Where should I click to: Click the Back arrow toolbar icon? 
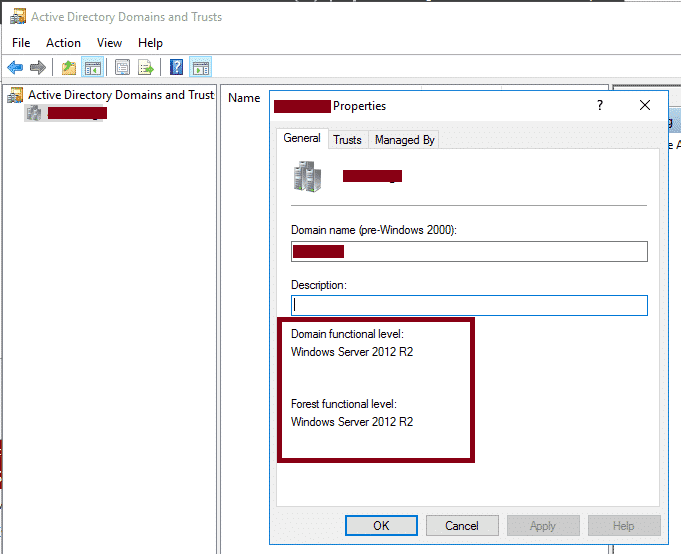point(15,67)
